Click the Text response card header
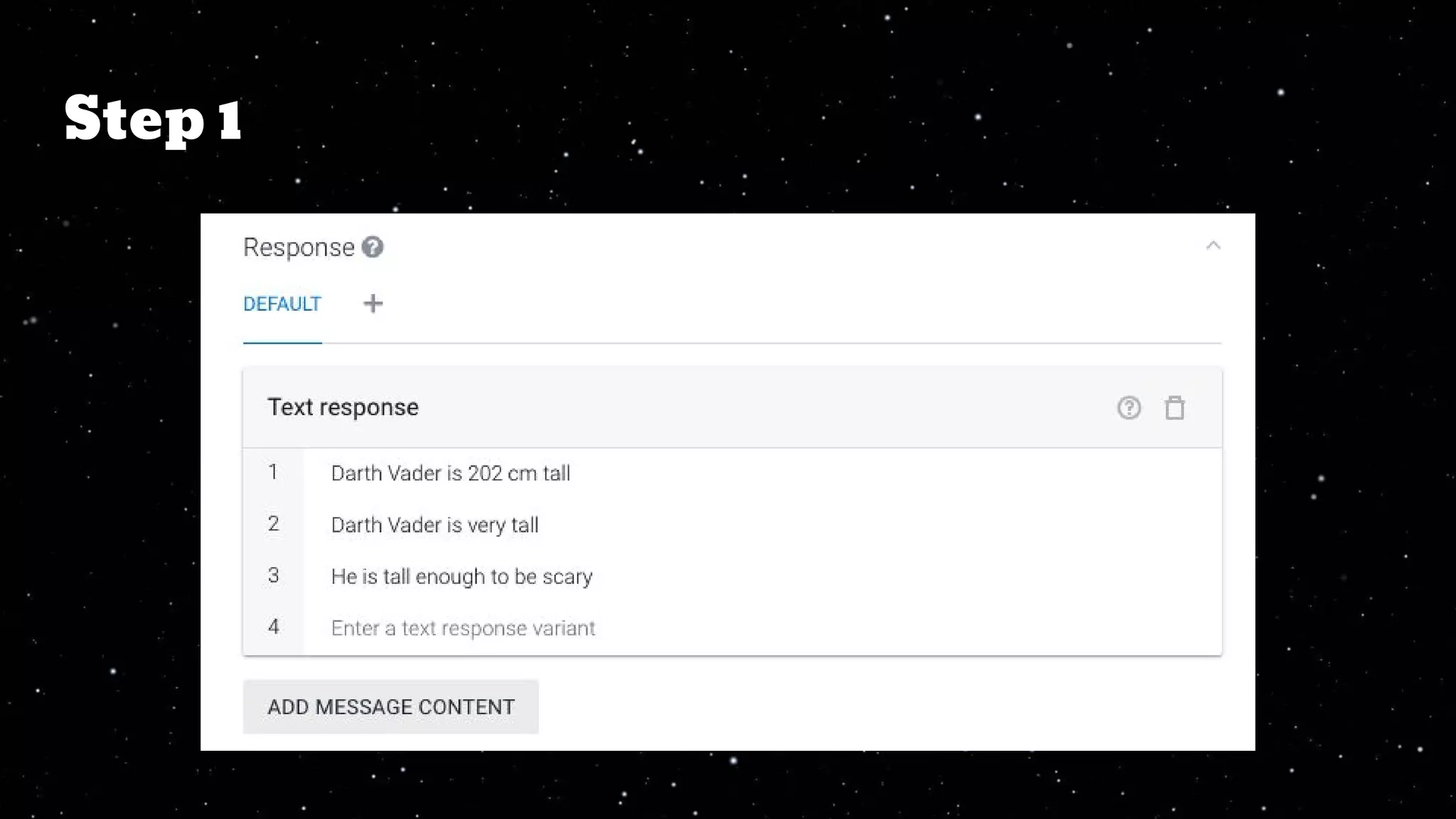Image resolution: width=1456 pixels, height=819 pixels. click(x=732, y=407)
